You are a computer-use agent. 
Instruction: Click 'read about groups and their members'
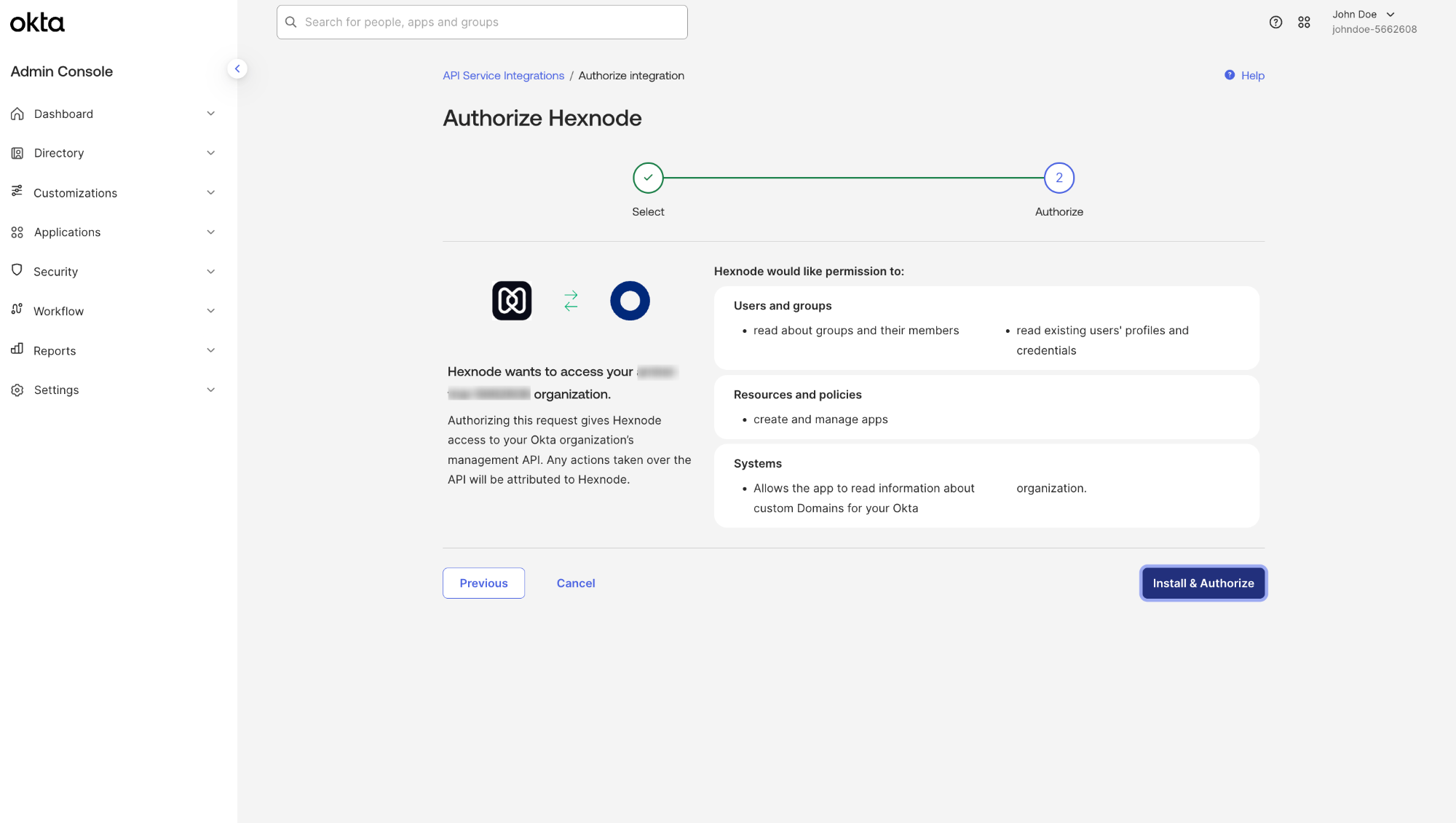point(856,331)
